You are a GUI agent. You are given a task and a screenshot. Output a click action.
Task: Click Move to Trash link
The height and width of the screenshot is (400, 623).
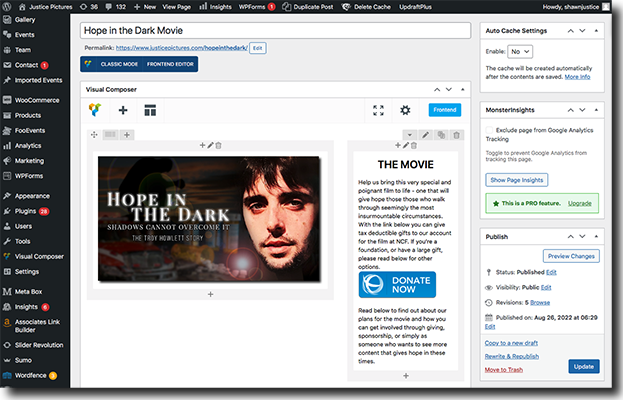click(x=503, y=369)
